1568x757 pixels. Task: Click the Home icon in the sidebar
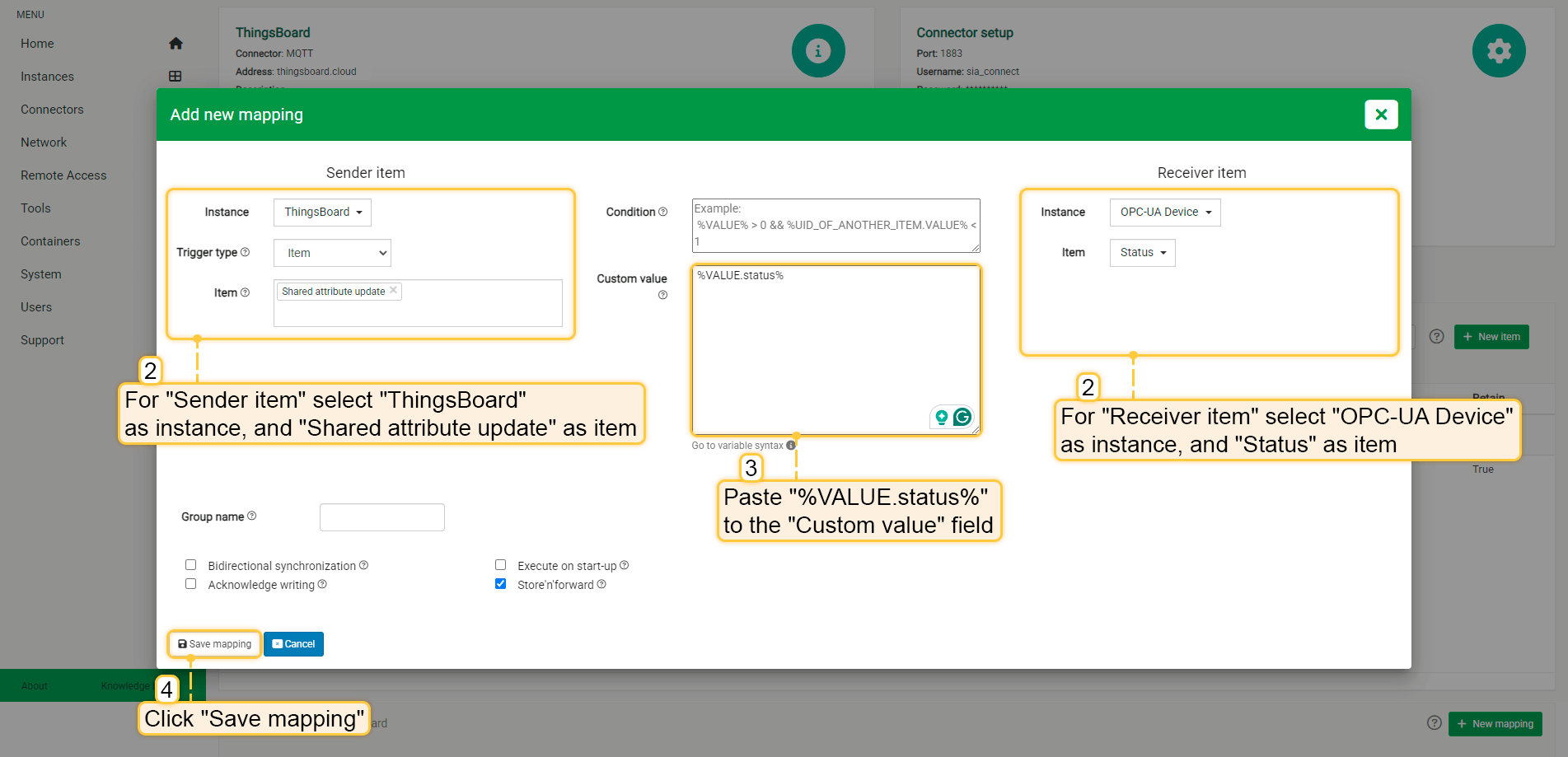click(x=176, y=44)
